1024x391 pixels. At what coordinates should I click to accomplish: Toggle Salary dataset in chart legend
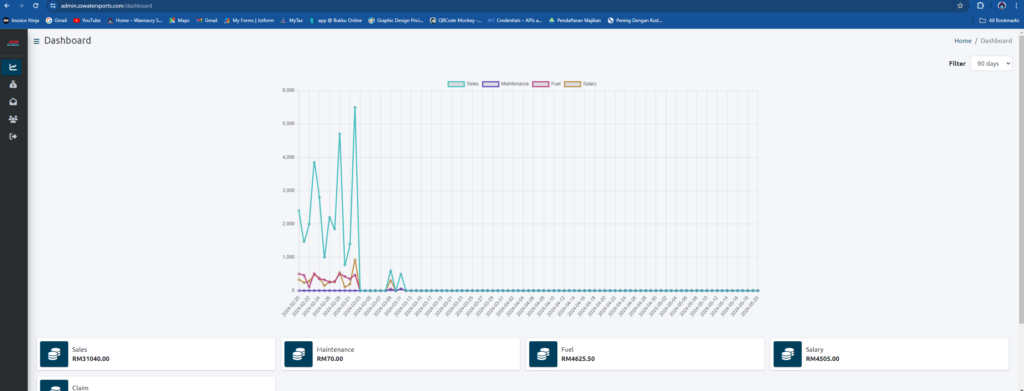(580, 84)
